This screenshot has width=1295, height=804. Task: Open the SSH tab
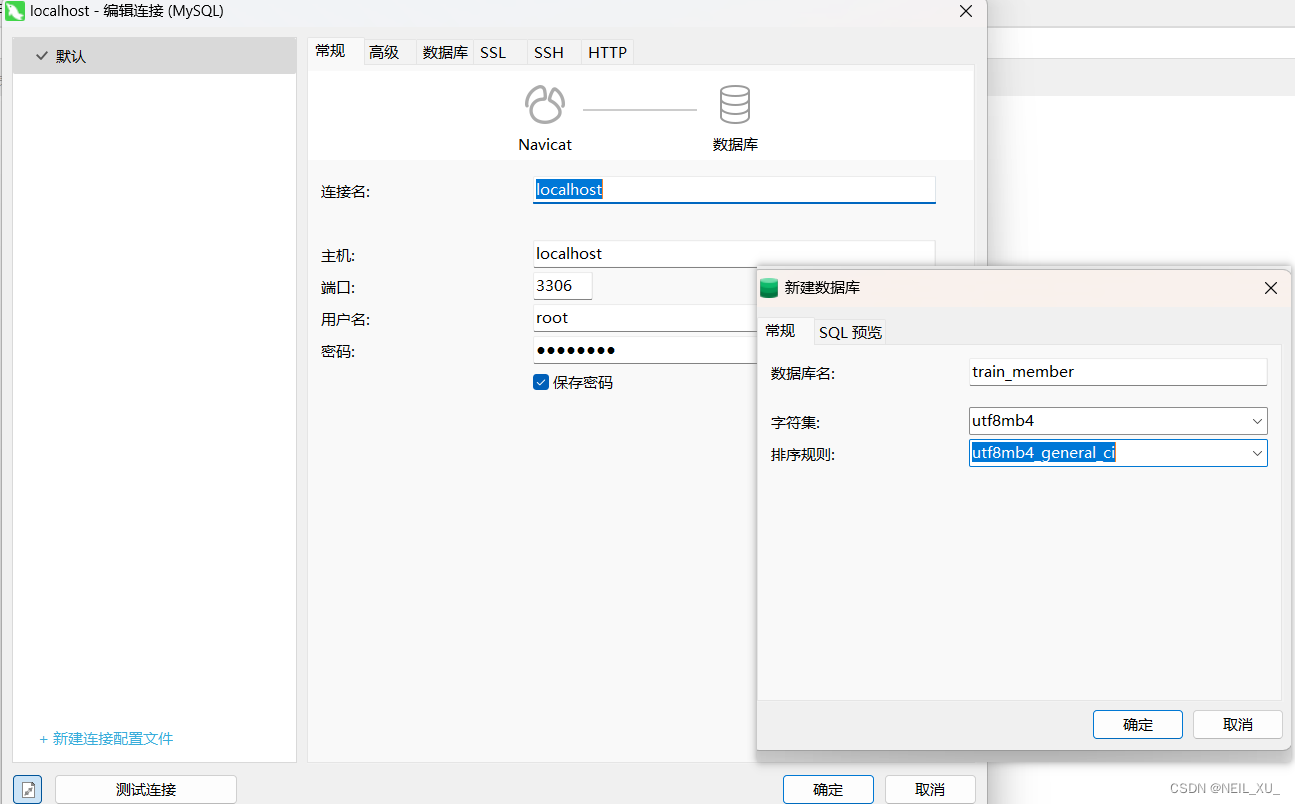[548, 52]
